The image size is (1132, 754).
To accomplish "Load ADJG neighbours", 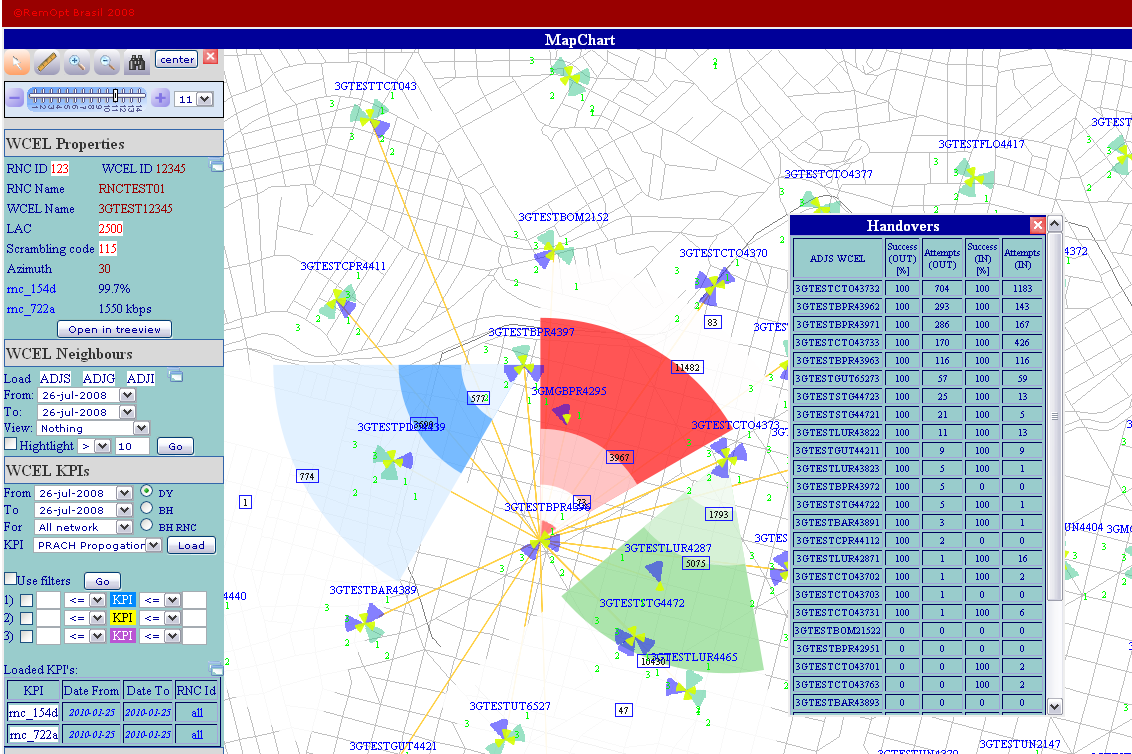I will coord(98,378).
